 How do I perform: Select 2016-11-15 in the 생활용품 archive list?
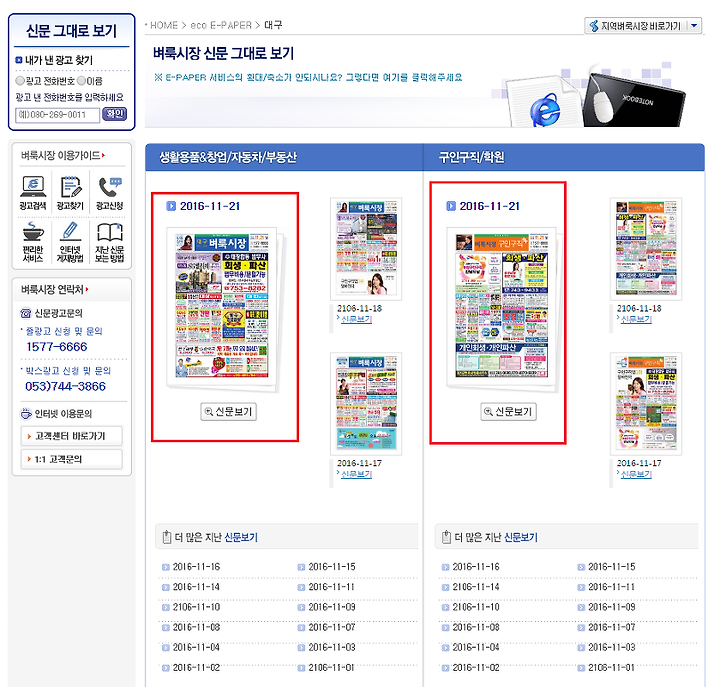(x=332, y=567)
